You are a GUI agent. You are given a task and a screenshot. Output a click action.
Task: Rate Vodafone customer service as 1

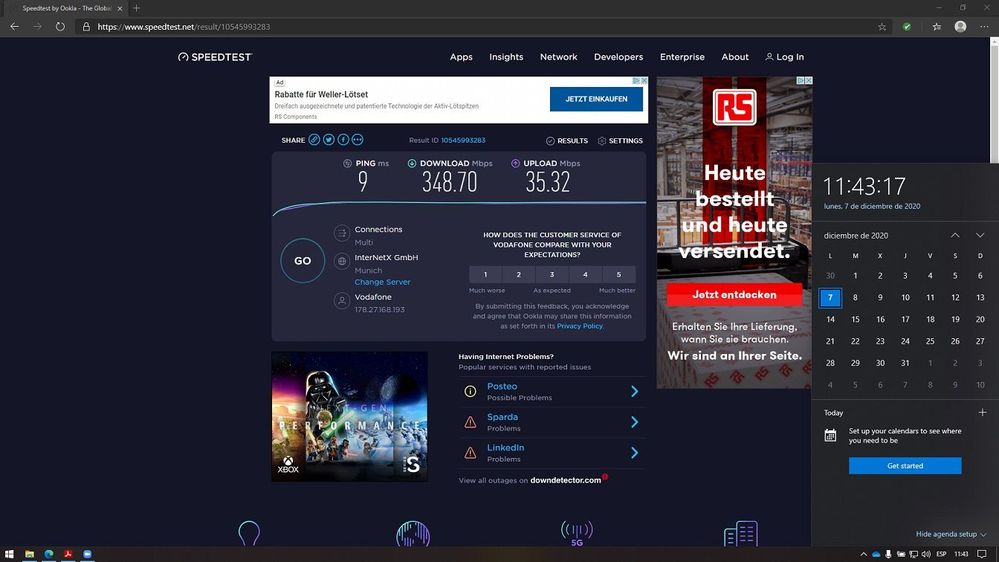485,275
